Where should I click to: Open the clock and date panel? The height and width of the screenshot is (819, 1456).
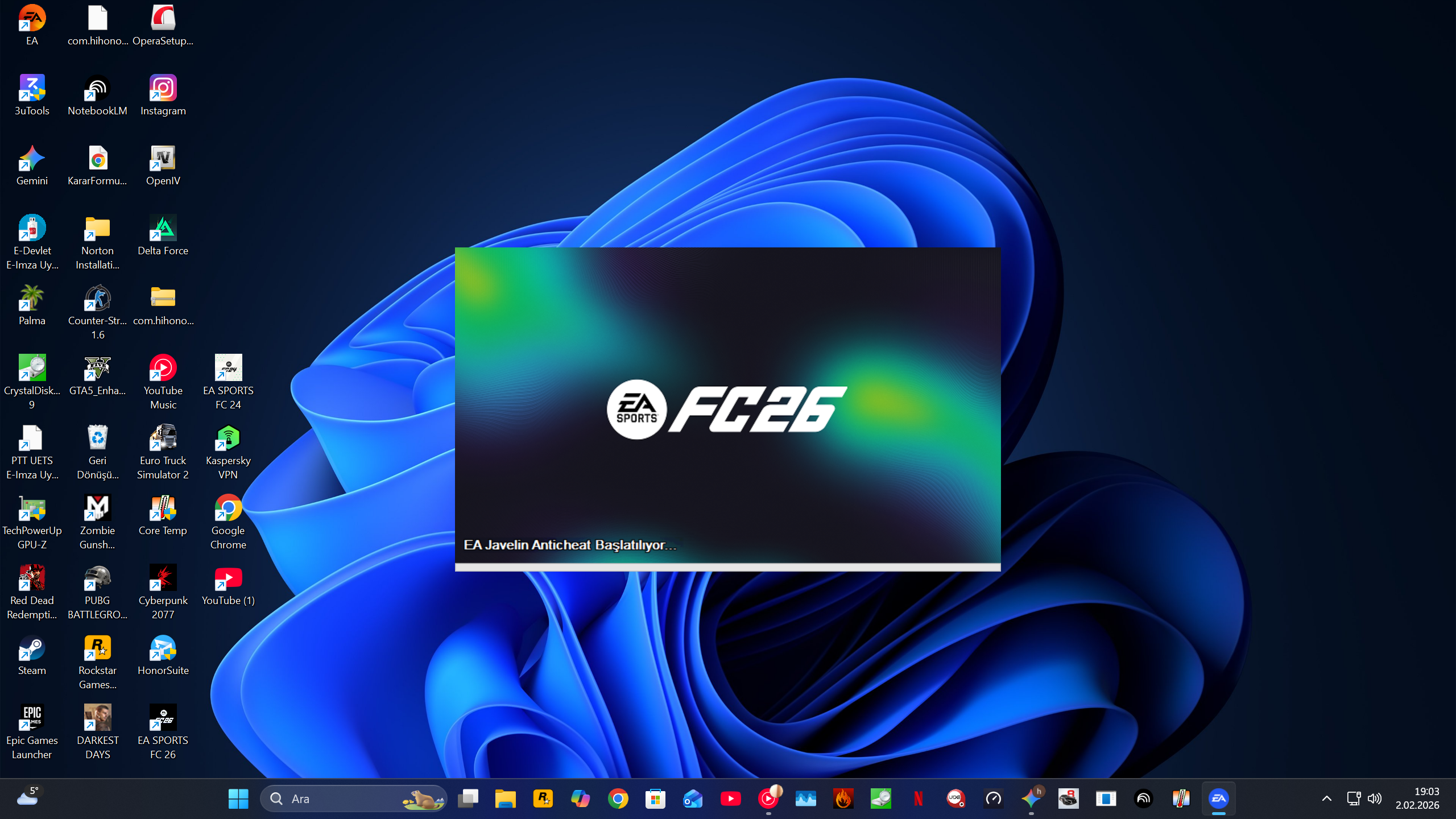coord(1417,799)
